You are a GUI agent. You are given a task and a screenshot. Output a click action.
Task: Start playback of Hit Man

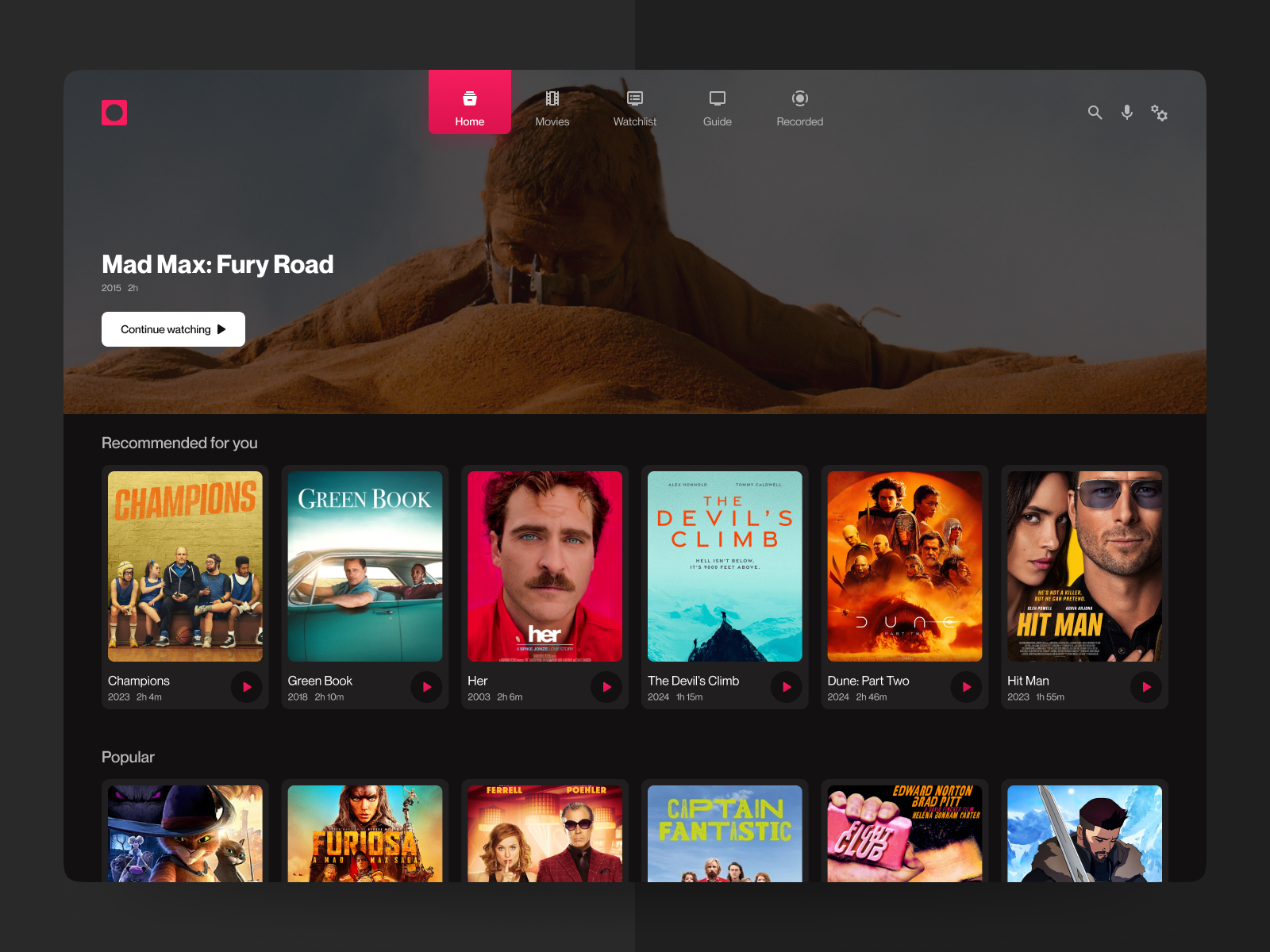coord(1146,687)
